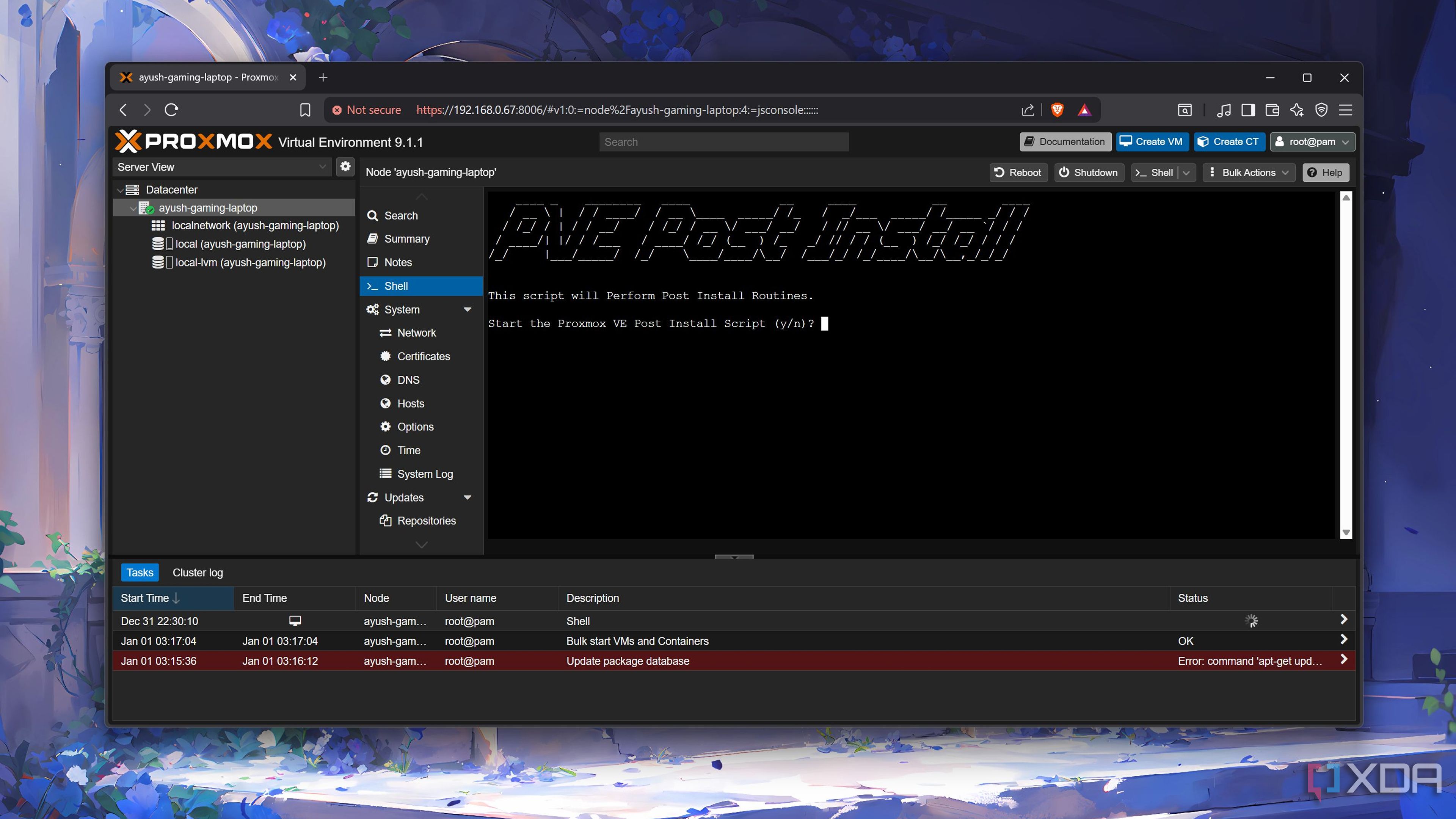Open the console monitor icon in the Shell task row
The image size is (1456, 819).
(x=295, y=621)
